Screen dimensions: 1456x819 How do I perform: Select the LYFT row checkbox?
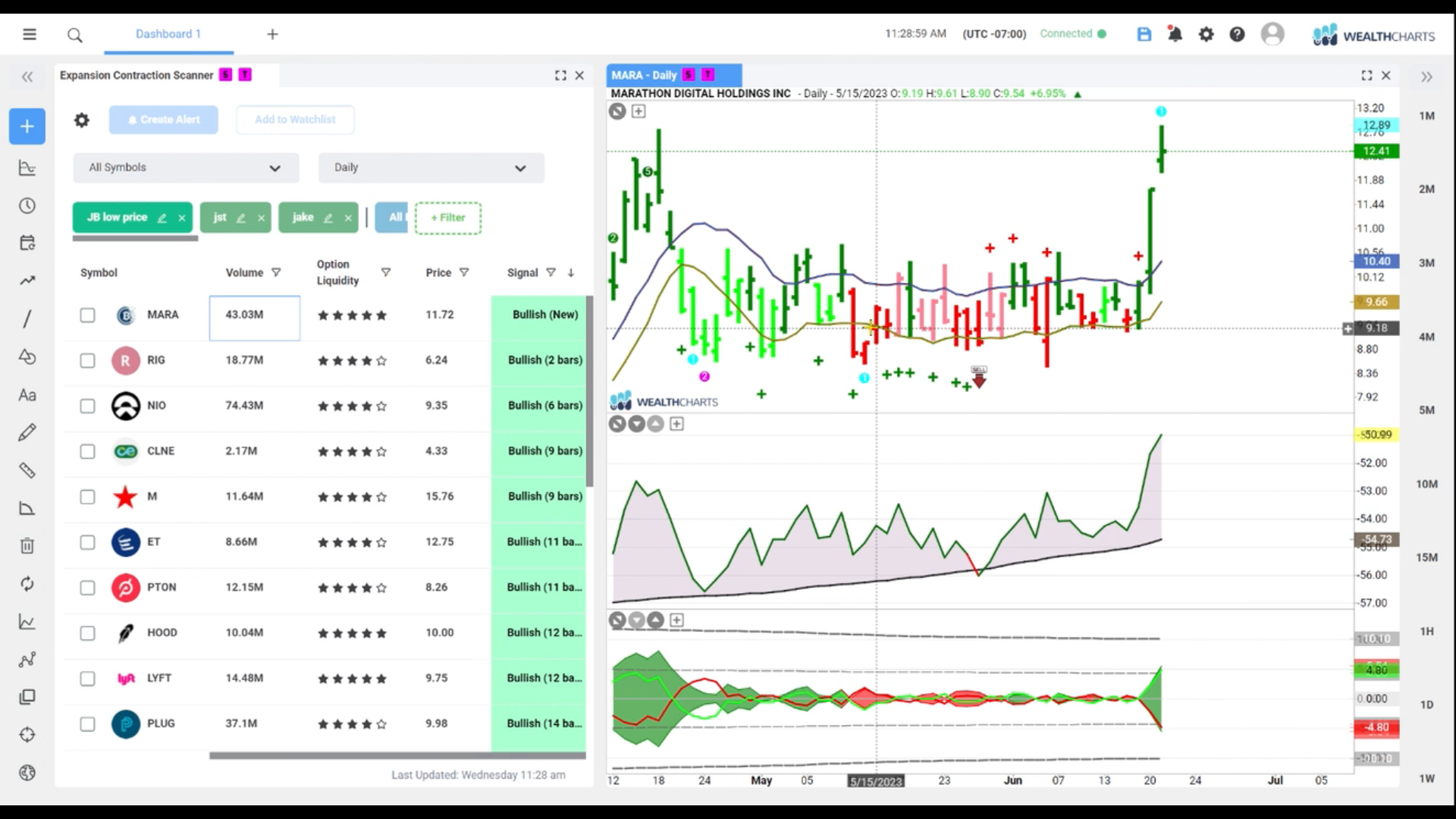click(x=88, y=679)
